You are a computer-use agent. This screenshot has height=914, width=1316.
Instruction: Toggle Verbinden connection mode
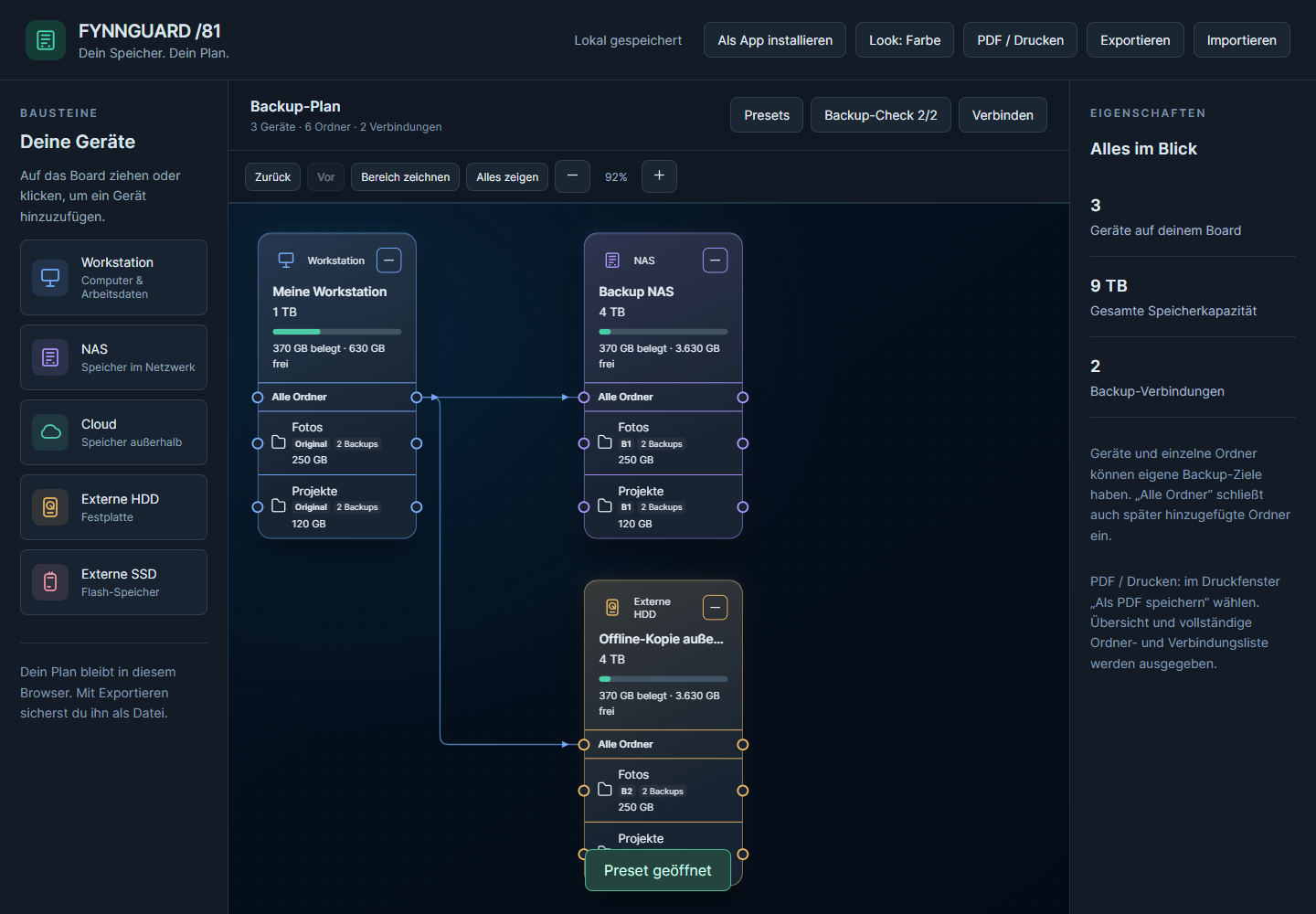click(x=1003, y=115)
